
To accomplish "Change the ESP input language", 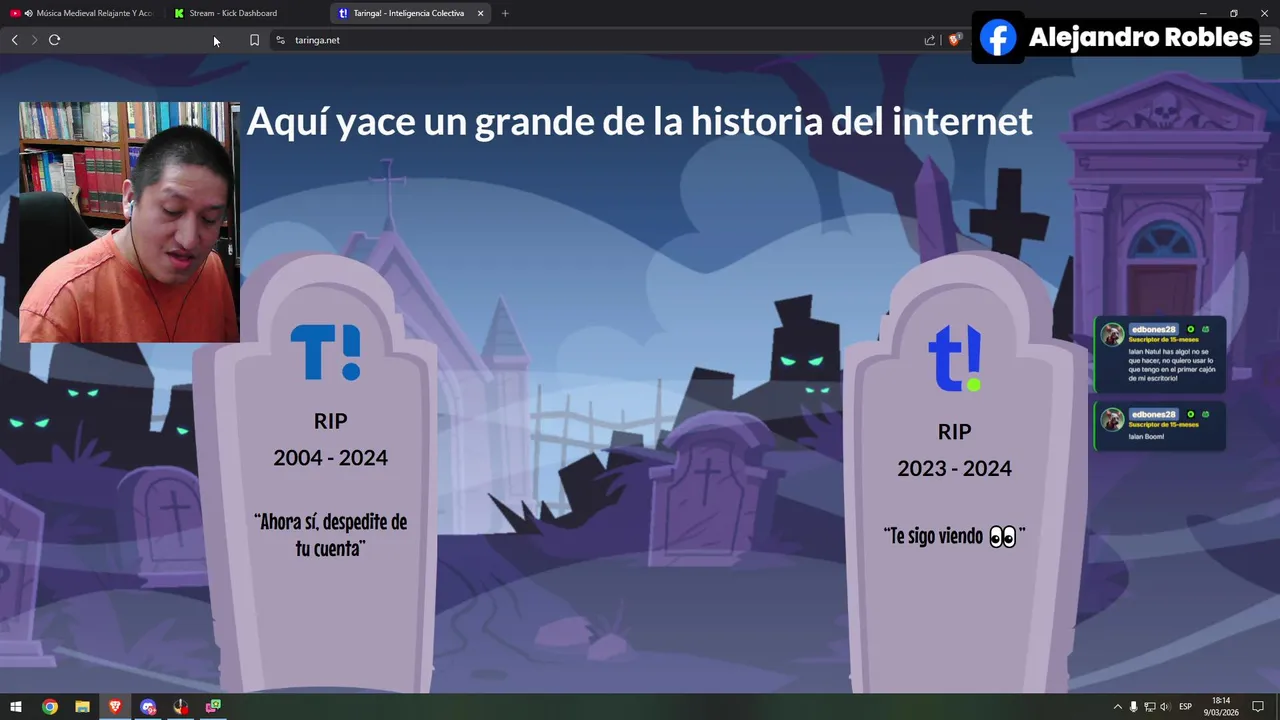I will [1186, 707].
